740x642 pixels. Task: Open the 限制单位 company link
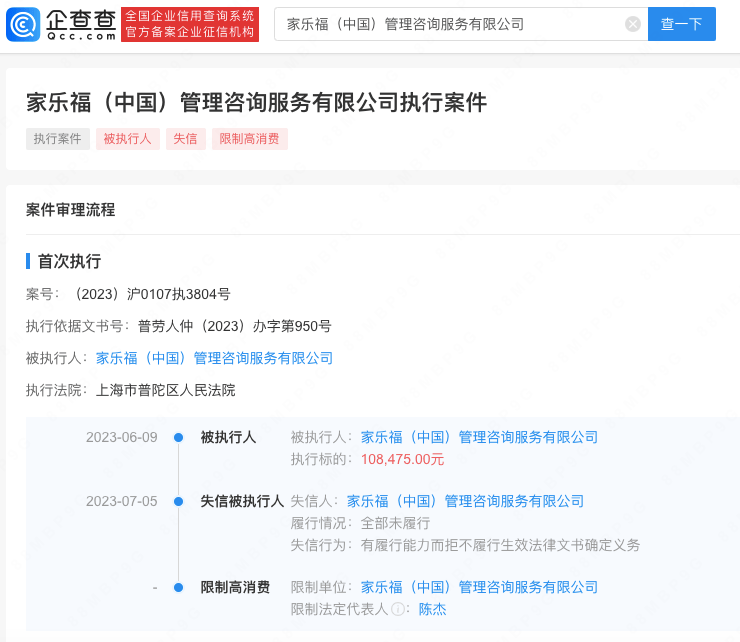tap(479, 587)
